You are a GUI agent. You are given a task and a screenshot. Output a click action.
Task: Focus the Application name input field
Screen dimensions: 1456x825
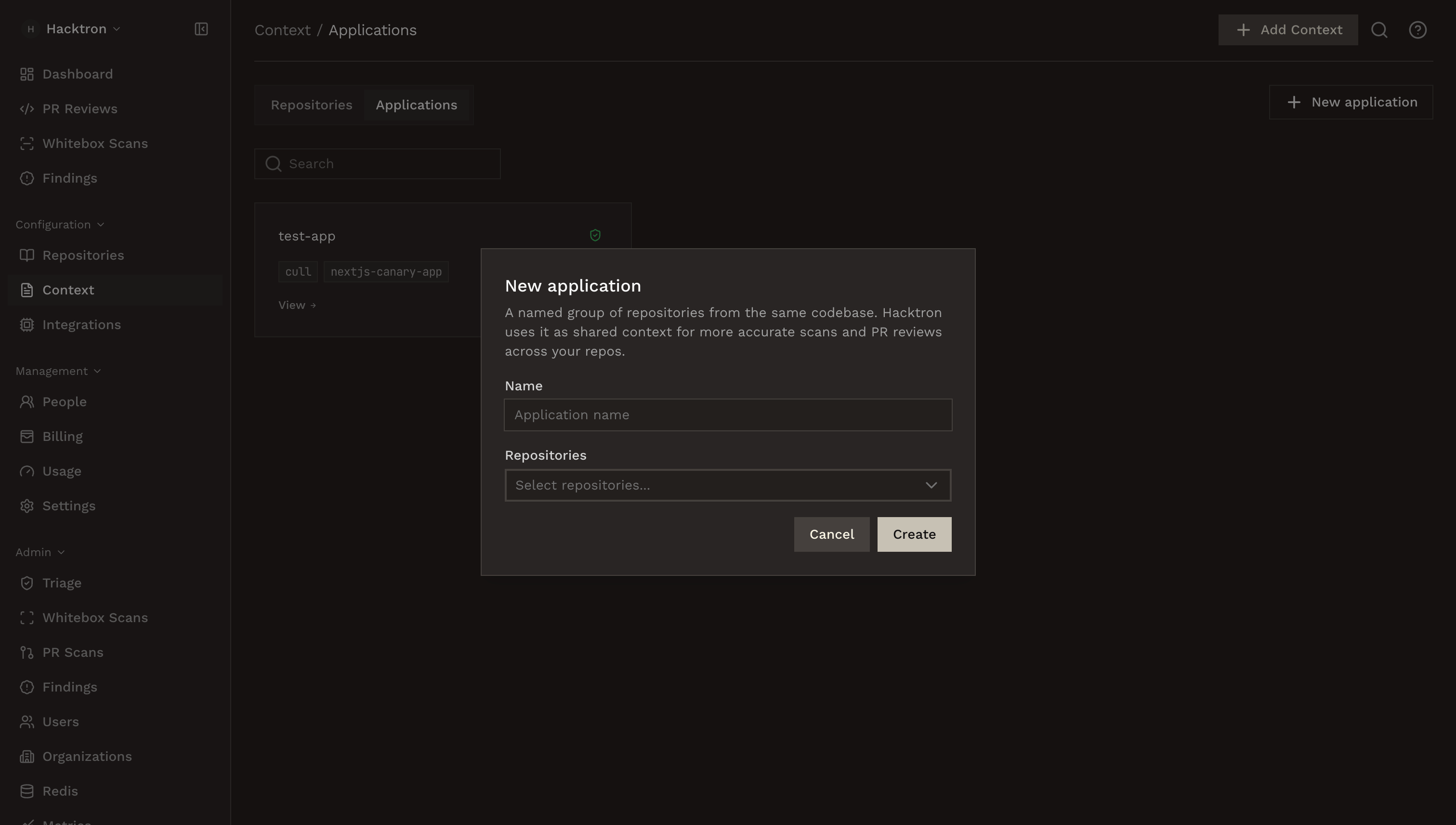point(728,415)
